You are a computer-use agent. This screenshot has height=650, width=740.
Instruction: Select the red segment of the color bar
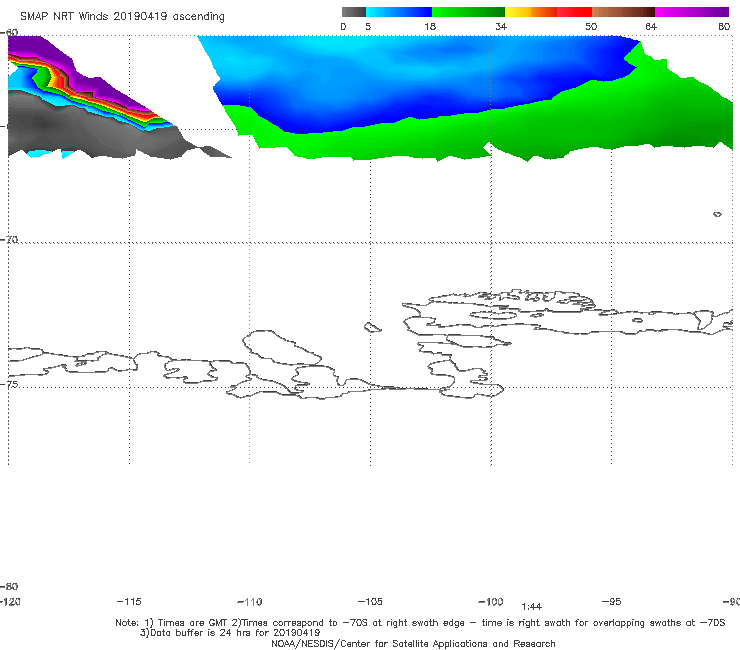(574, 12)
